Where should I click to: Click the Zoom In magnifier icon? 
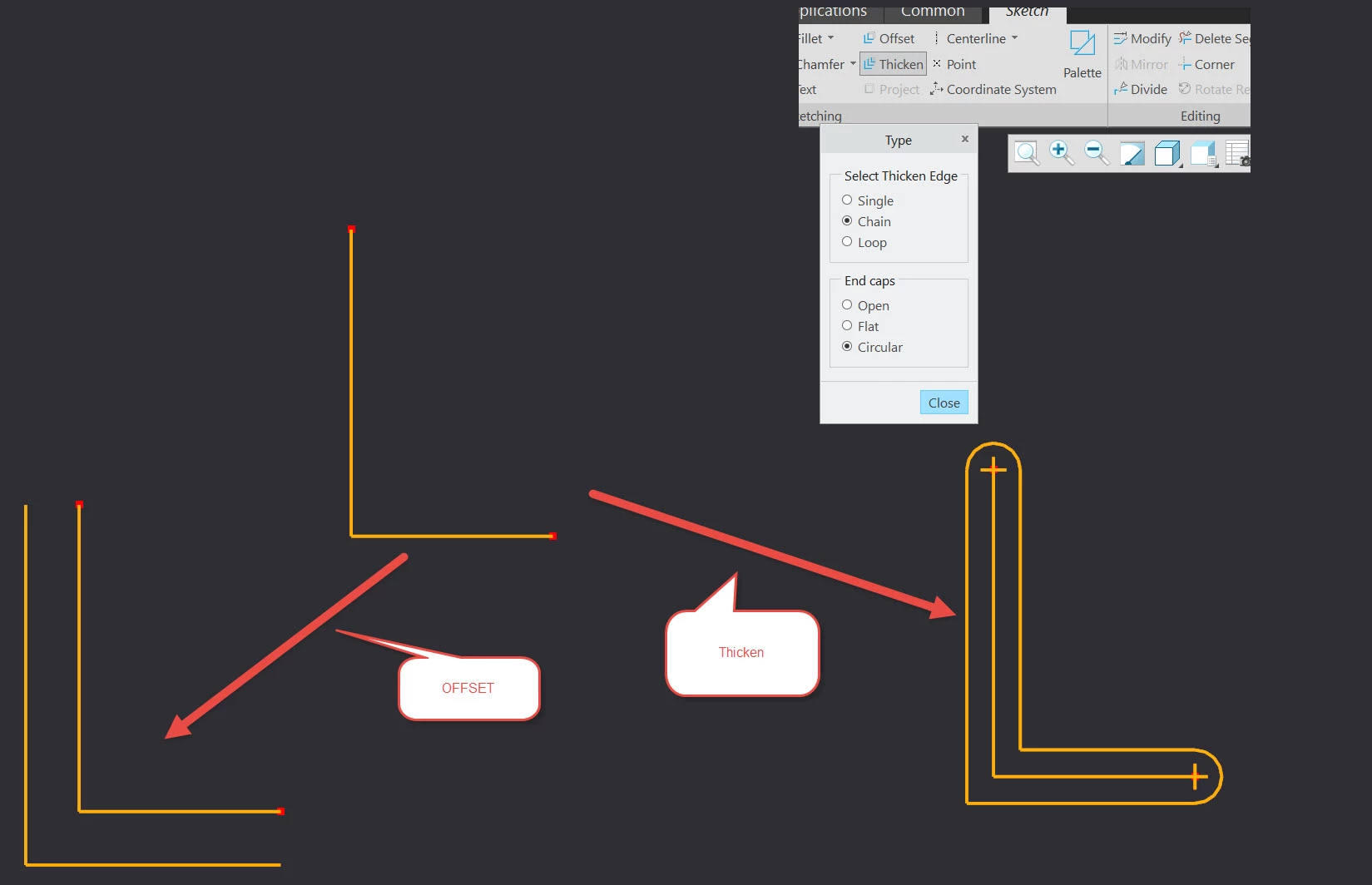(1061, 153)
